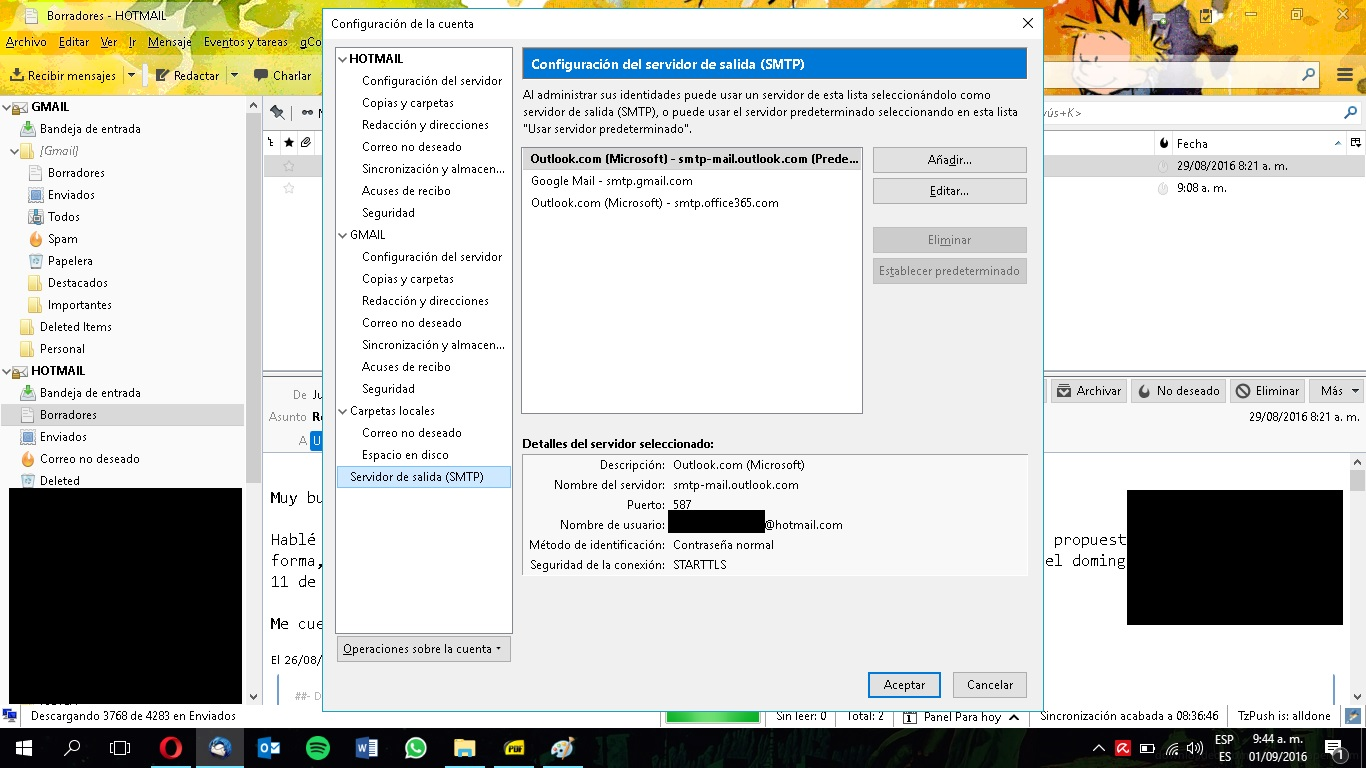Open the Thunderbird hamburger menu
This screenshot has height=768, width=1366.
tap(1346, 75)
